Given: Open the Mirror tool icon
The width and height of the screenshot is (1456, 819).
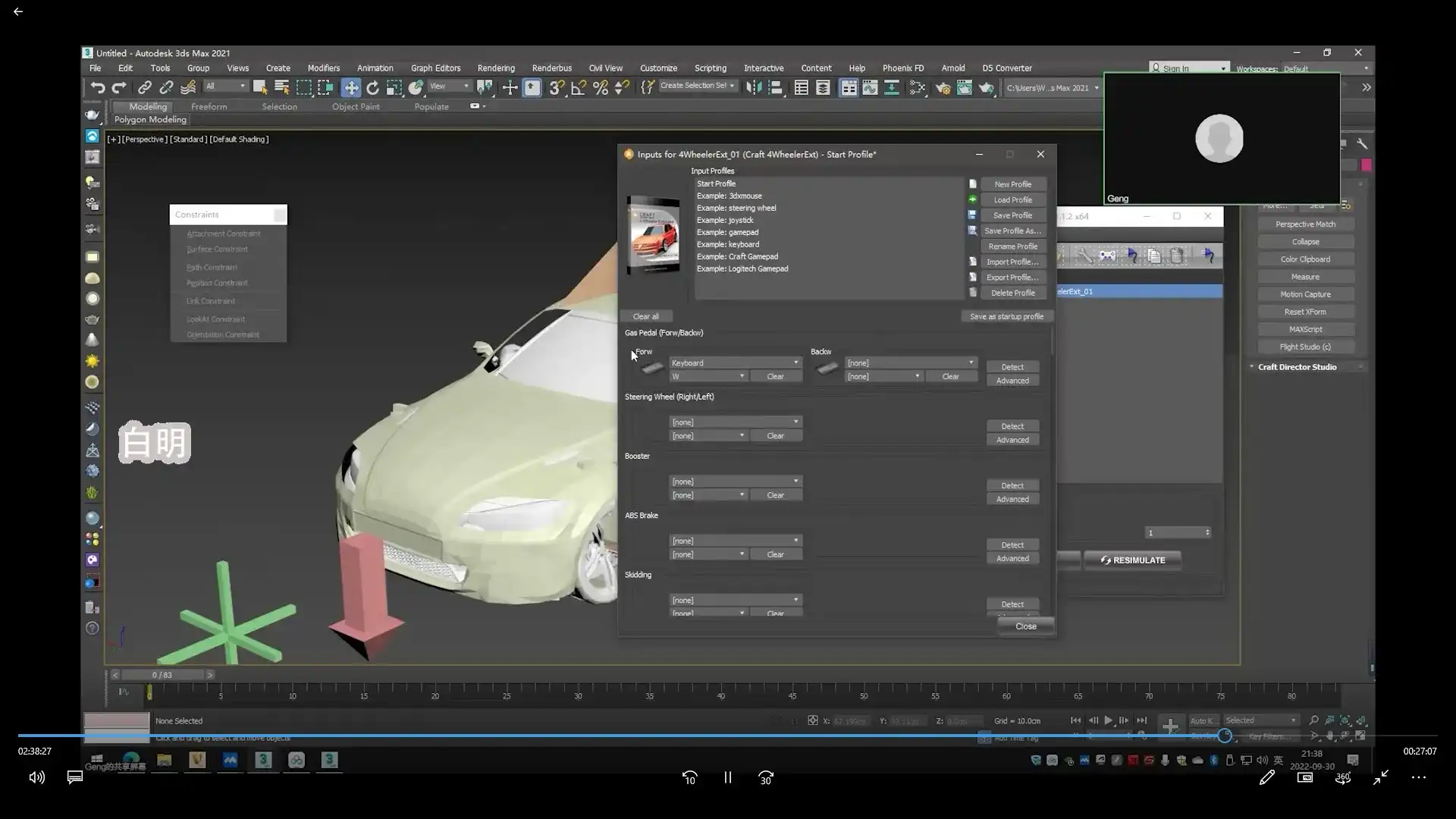Looking at the screenshot, I should pyautogui.click(x=754, y=88).
